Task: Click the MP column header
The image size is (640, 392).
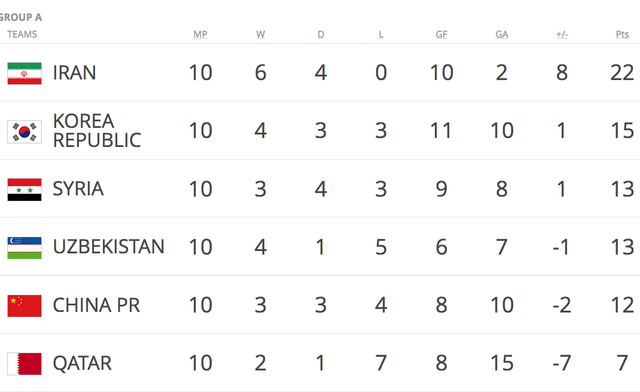Action: (200, 34)
